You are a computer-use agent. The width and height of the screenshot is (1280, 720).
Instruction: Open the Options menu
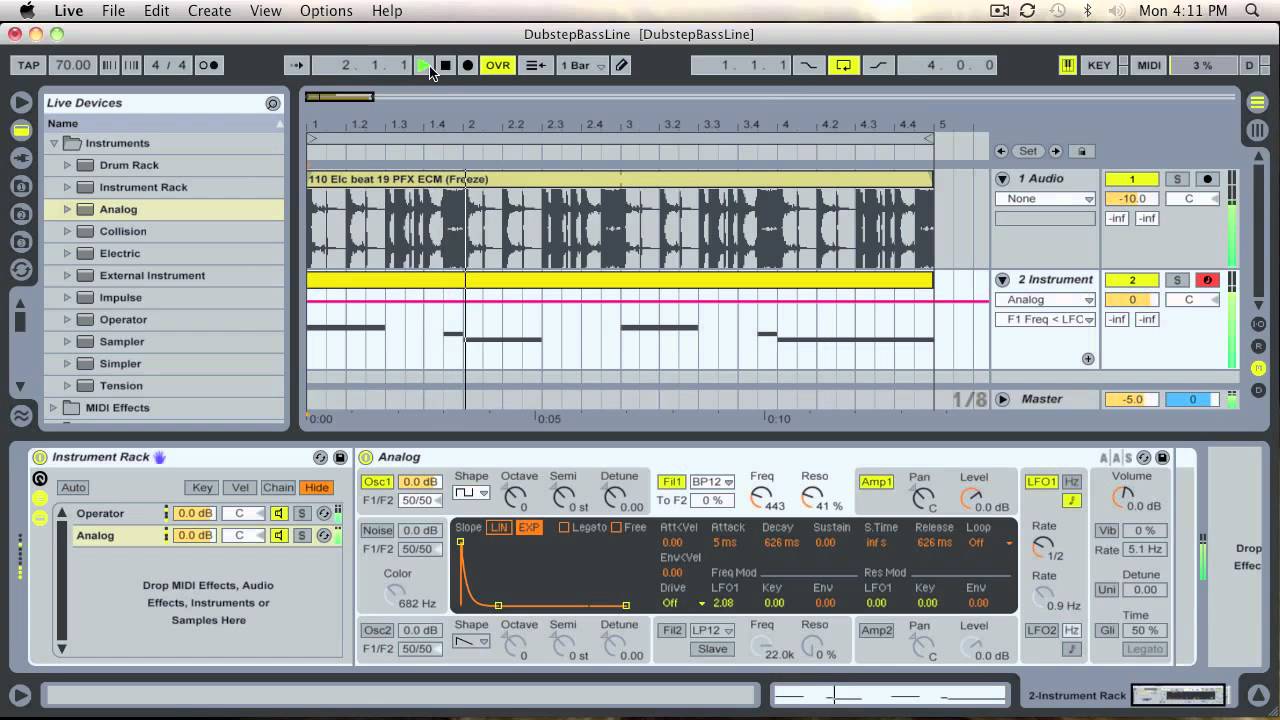coord(326,11)
